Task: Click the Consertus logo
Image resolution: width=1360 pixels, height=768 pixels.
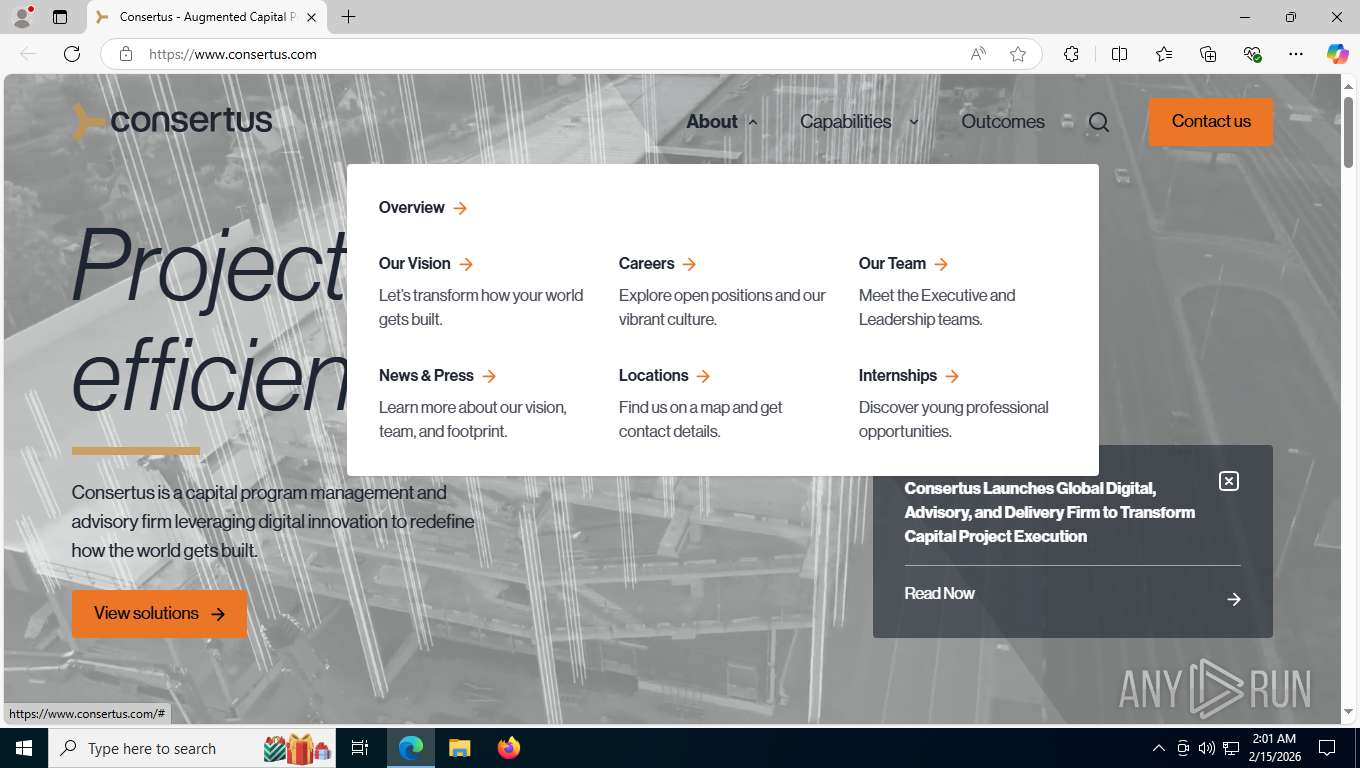Action: (172, 121)
